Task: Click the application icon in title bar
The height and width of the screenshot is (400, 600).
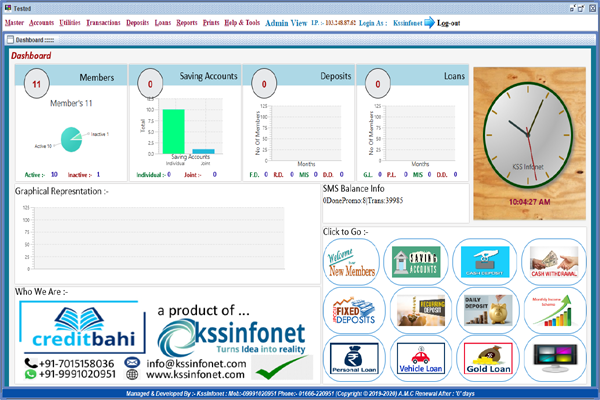Action: click(x=8, y=8)
